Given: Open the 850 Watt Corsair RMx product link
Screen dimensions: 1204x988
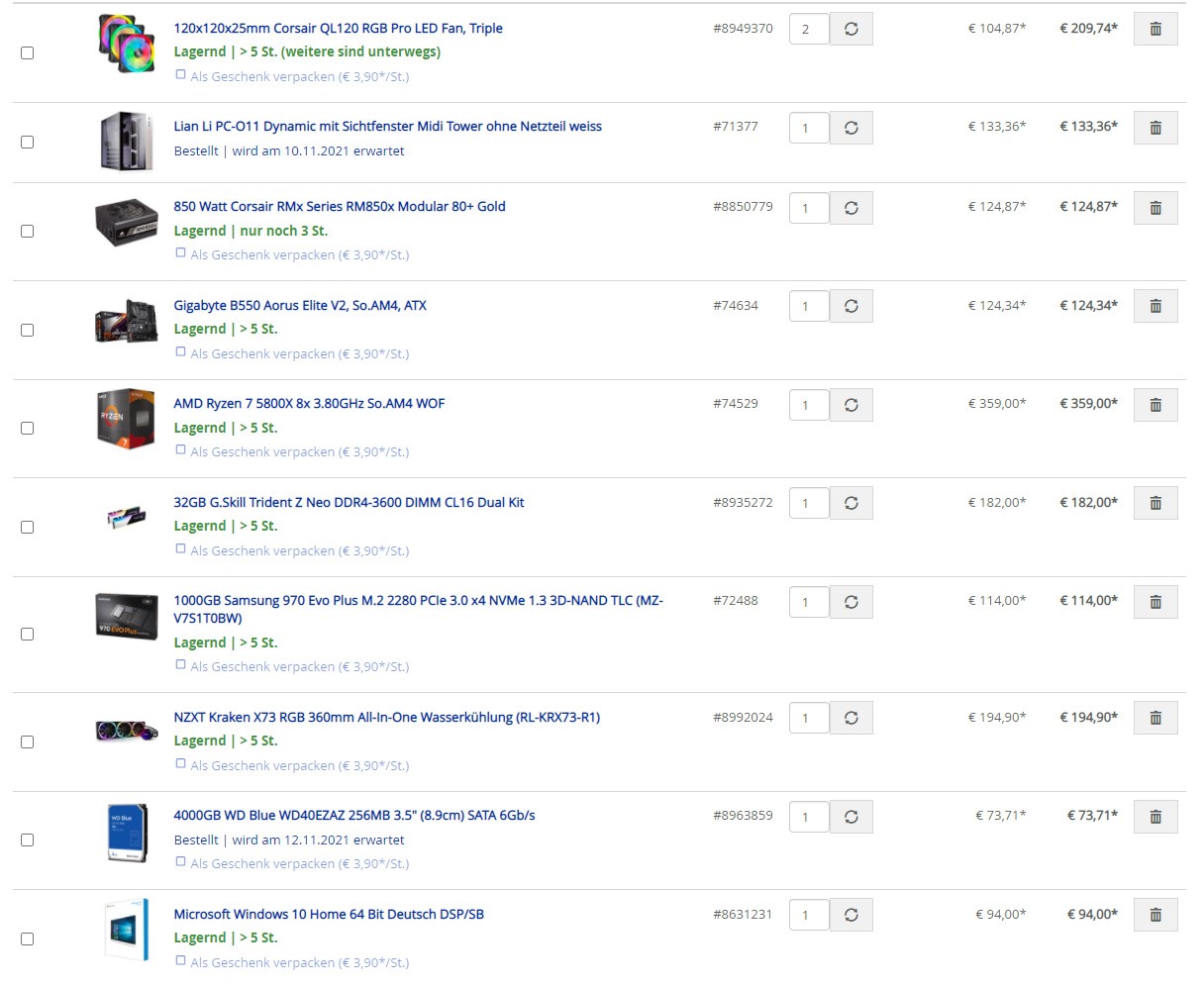Looking at the screenshot, I should [x=340, y=206].
